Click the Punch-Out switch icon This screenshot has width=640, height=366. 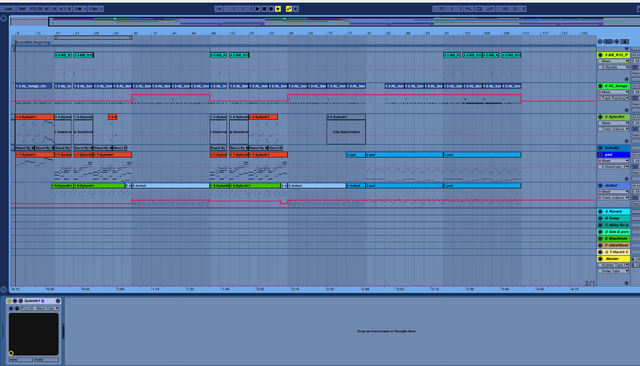click(x=490, y=9)
